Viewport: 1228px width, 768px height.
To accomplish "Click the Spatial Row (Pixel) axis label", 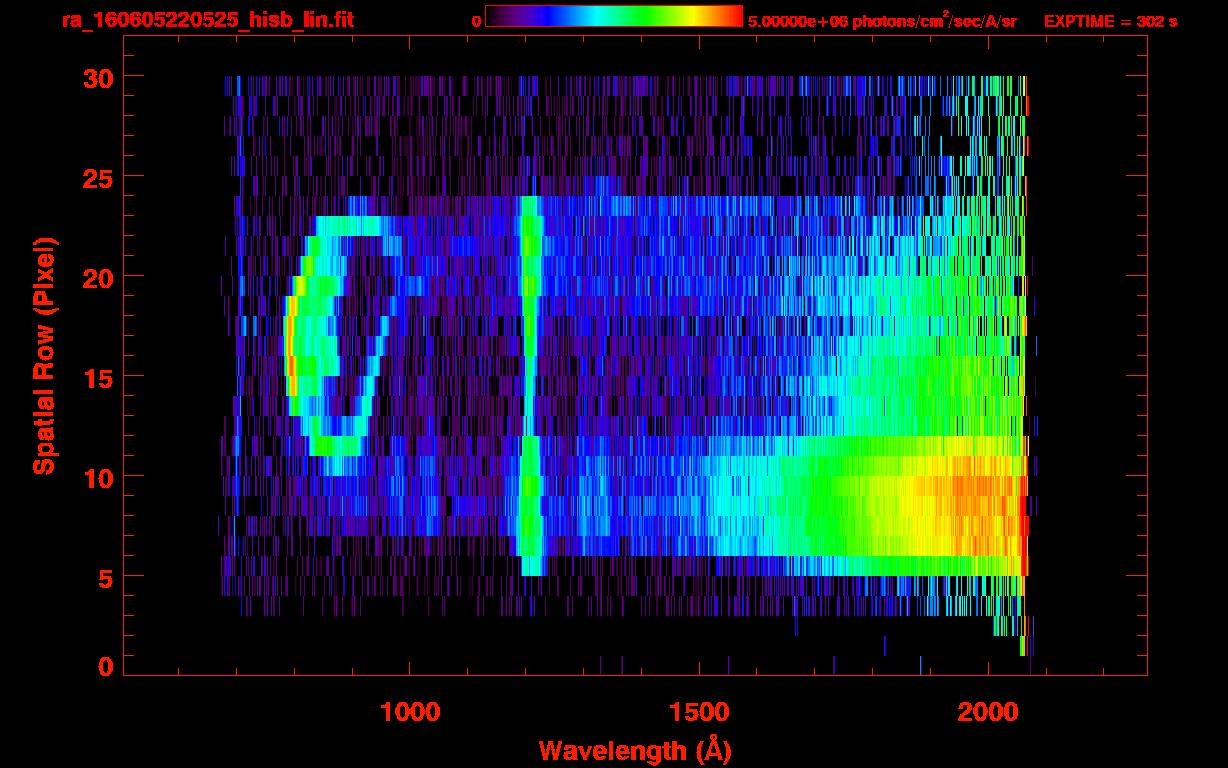I will click(x=44, y=355).
